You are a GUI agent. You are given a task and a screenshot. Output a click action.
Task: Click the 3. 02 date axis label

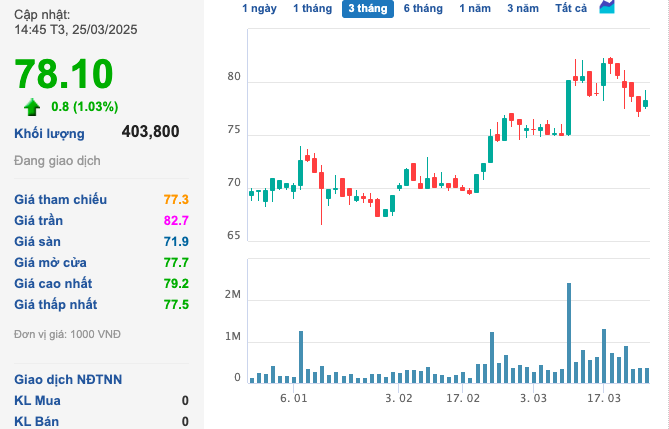pyautogui.click(x=398, y=398)
